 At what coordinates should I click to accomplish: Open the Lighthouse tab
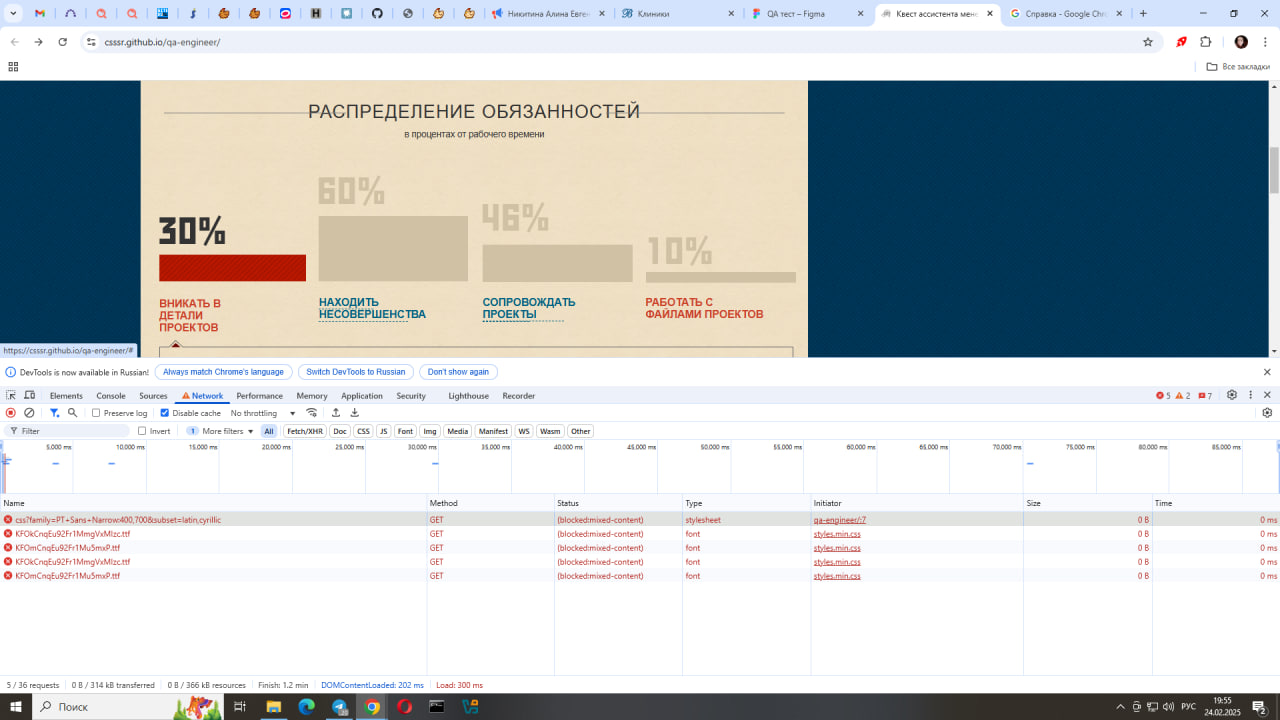click(468, 396)
